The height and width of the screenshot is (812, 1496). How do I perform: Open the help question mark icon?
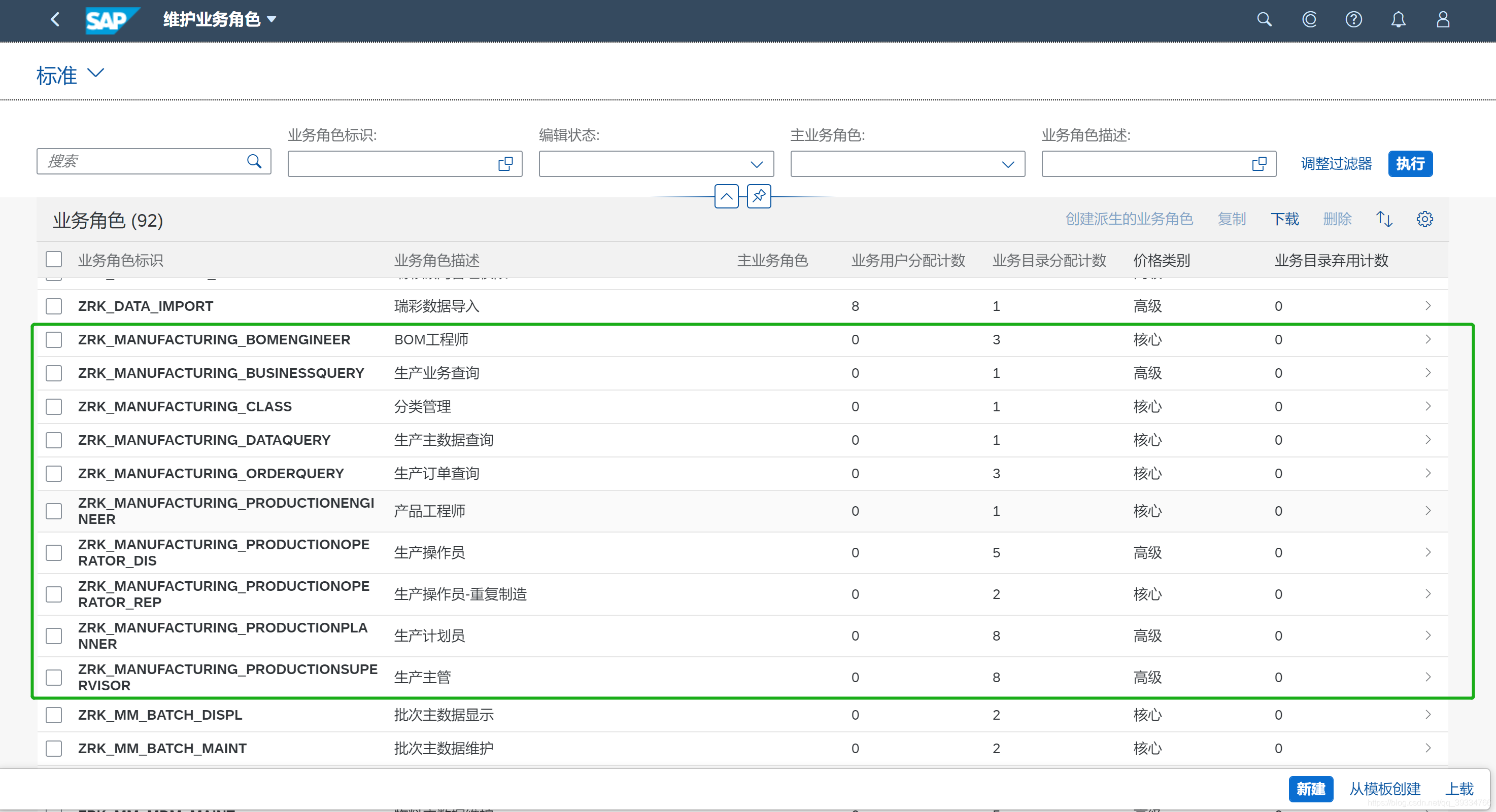1353,20
